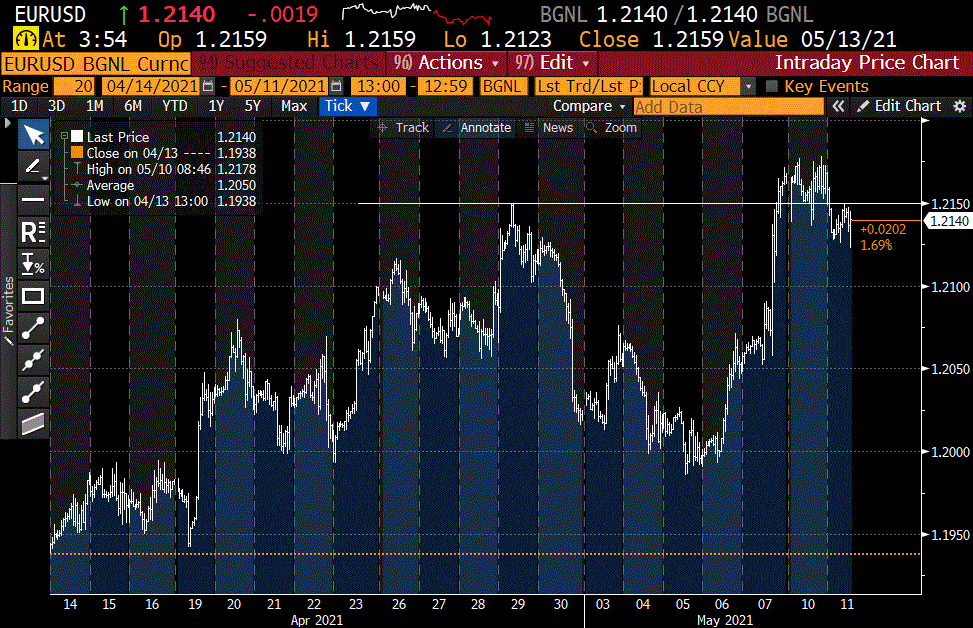The width and height of the screenshot is (973, 628).
Task: Select the Average 1.2050 legend row
Action: click(x=164, y=185)
